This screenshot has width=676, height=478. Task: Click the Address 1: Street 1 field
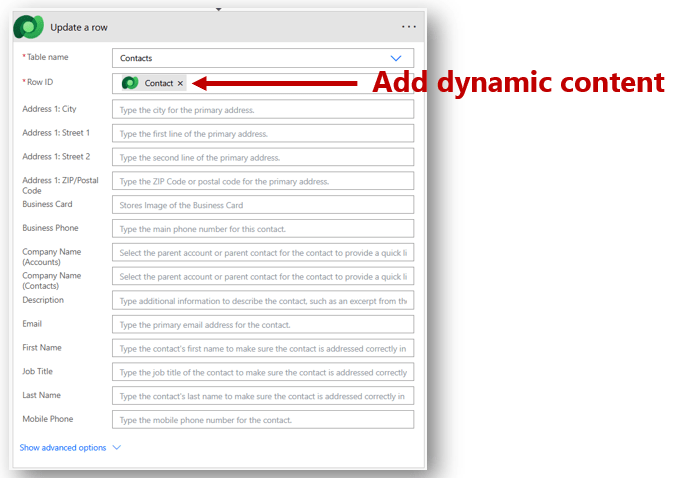[263, 134]
